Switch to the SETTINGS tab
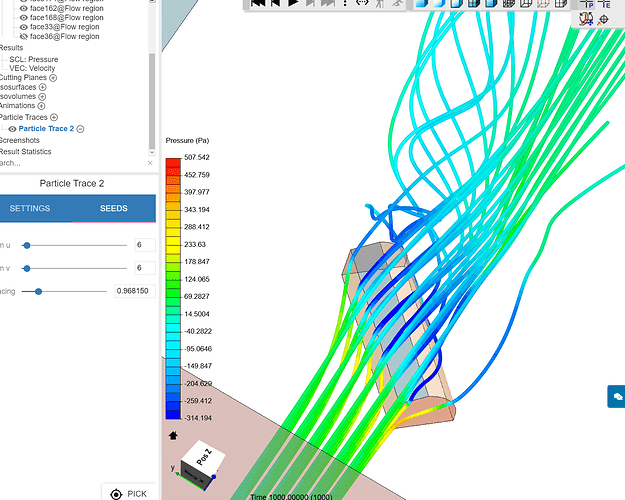Viewport: 625px width, 500px height. tap(30, 208)
